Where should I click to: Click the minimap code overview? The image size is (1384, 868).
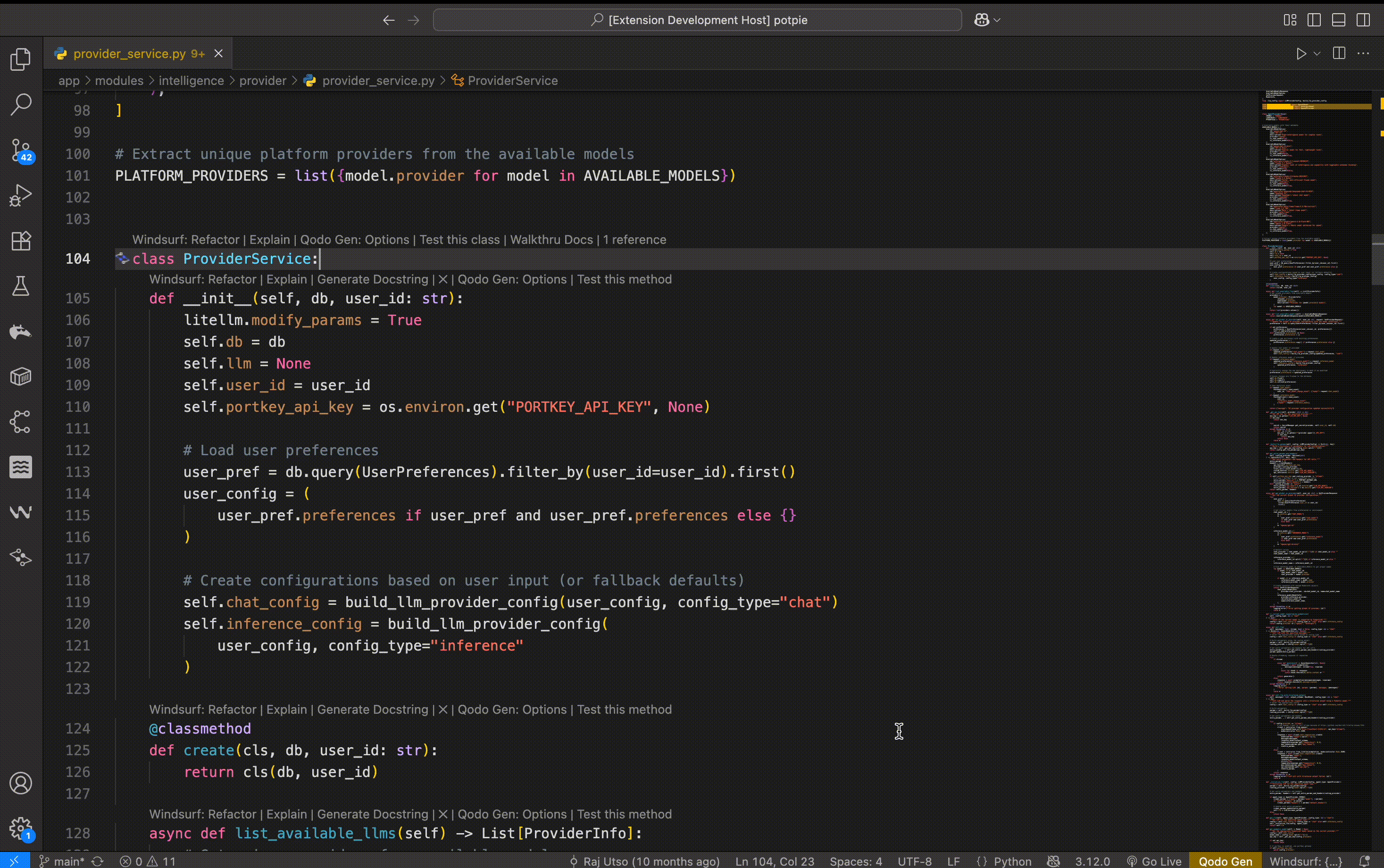tap(1316, 471)
